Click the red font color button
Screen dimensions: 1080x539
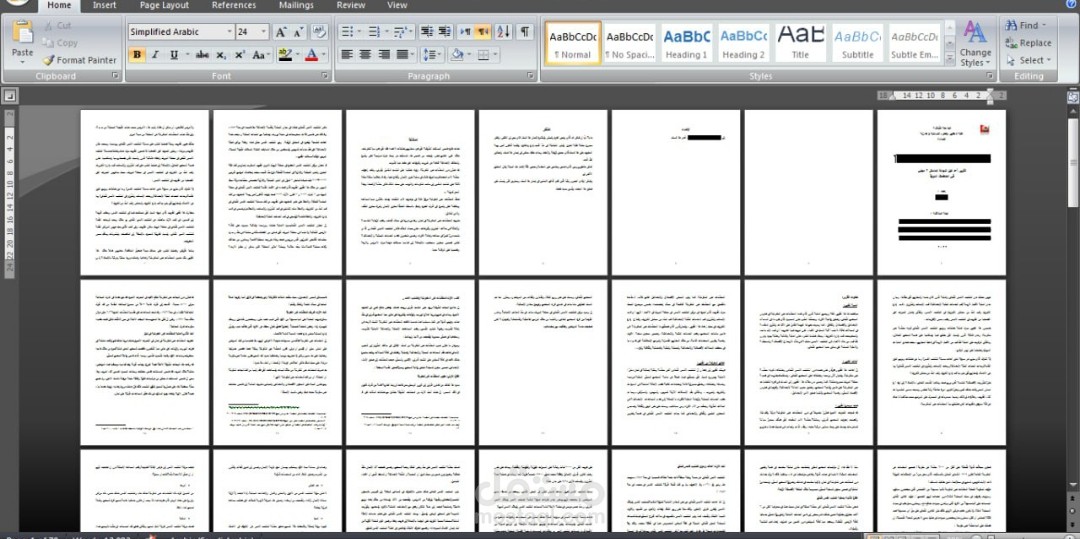(x=311, y=54)
